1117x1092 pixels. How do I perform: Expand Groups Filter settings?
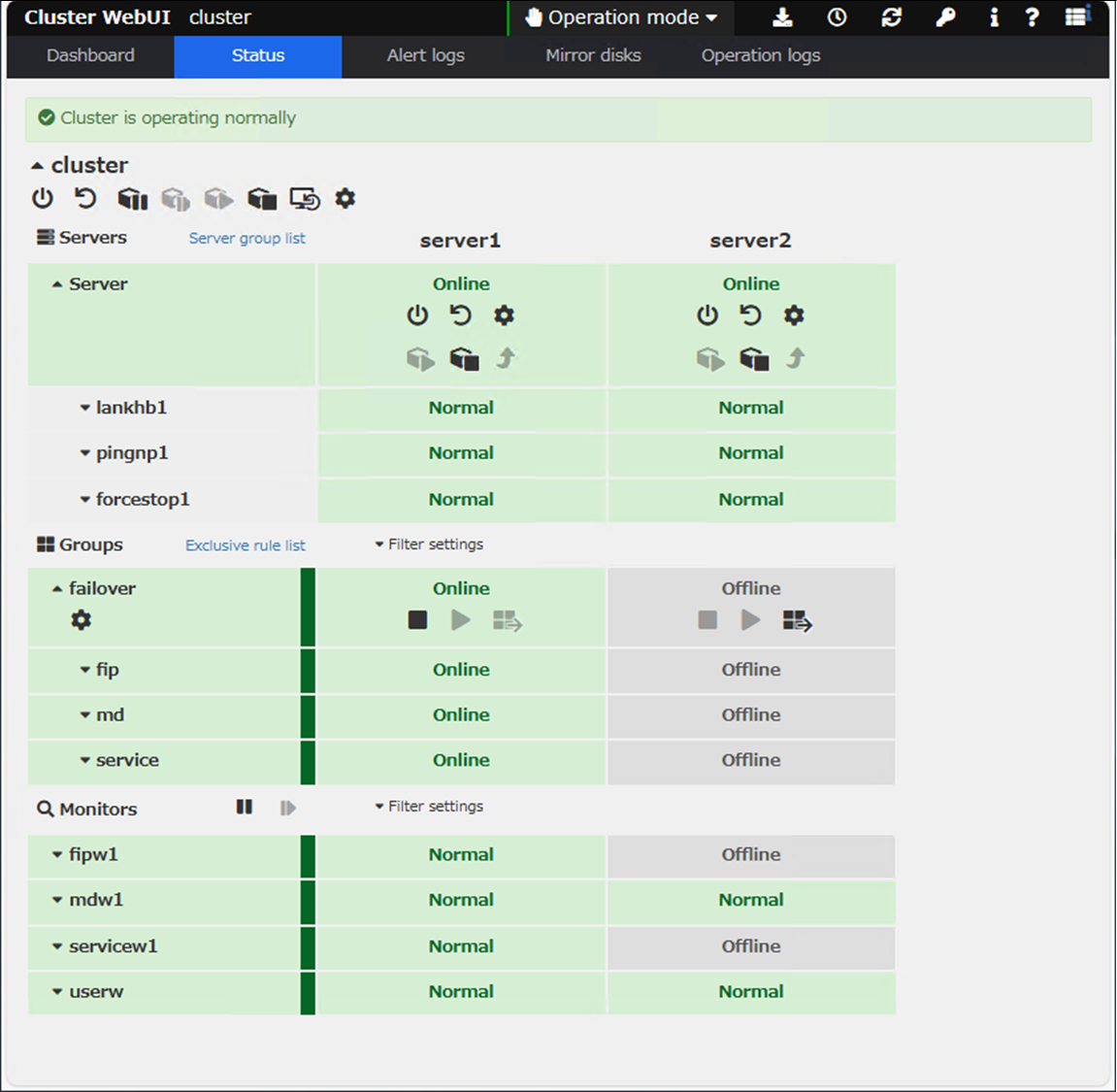[429, 545]
